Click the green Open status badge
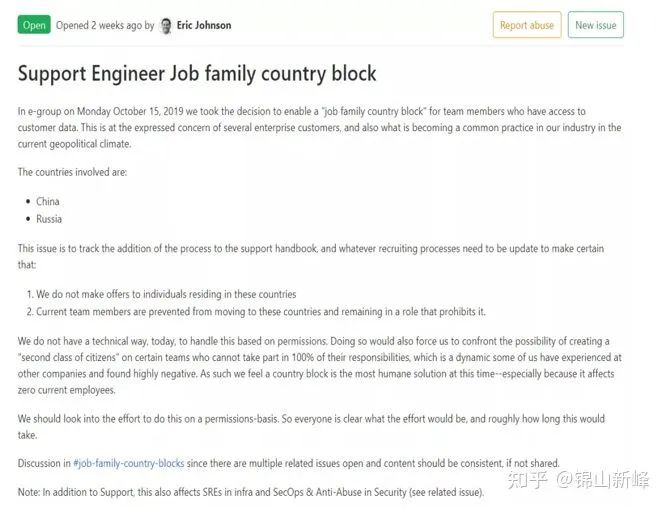 (34, 25)
